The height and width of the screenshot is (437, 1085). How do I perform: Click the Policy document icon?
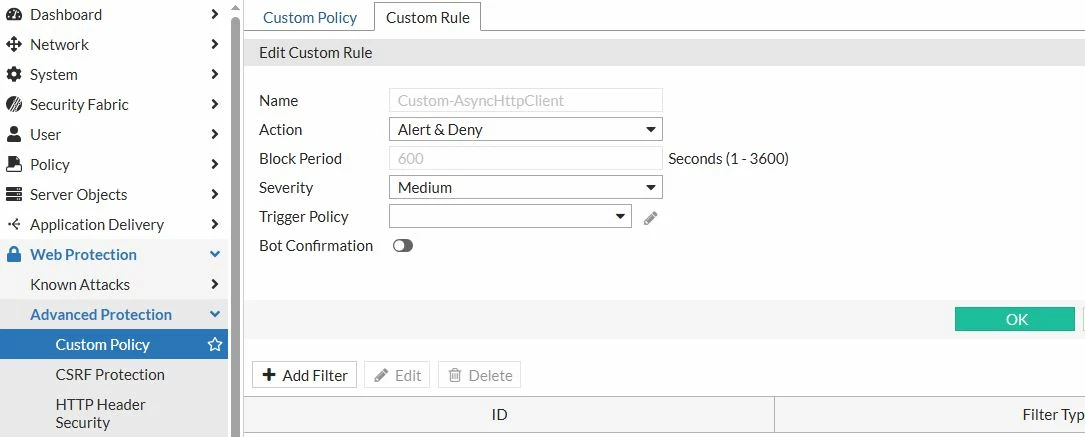[14, 165]
